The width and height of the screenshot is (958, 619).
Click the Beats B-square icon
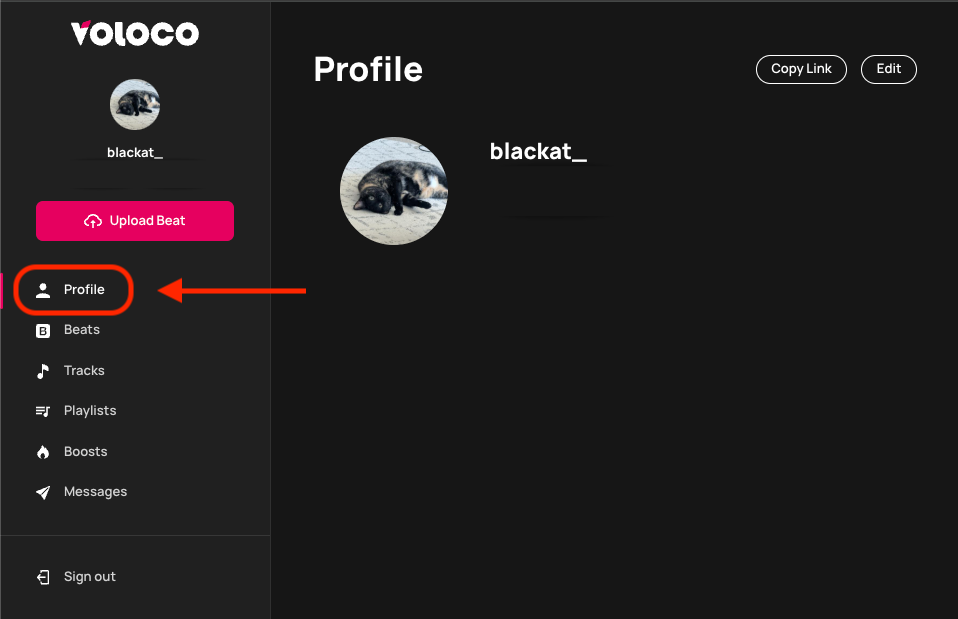click(x=43, y=331)
